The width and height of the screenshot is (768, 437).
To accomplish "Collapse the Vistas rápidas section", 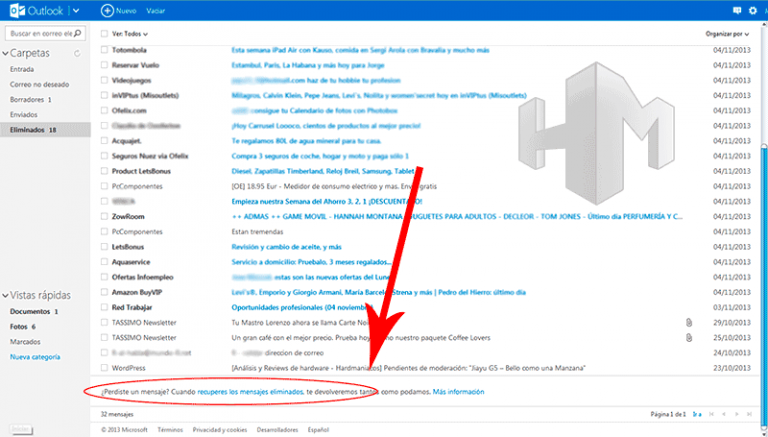I will 5,295.
